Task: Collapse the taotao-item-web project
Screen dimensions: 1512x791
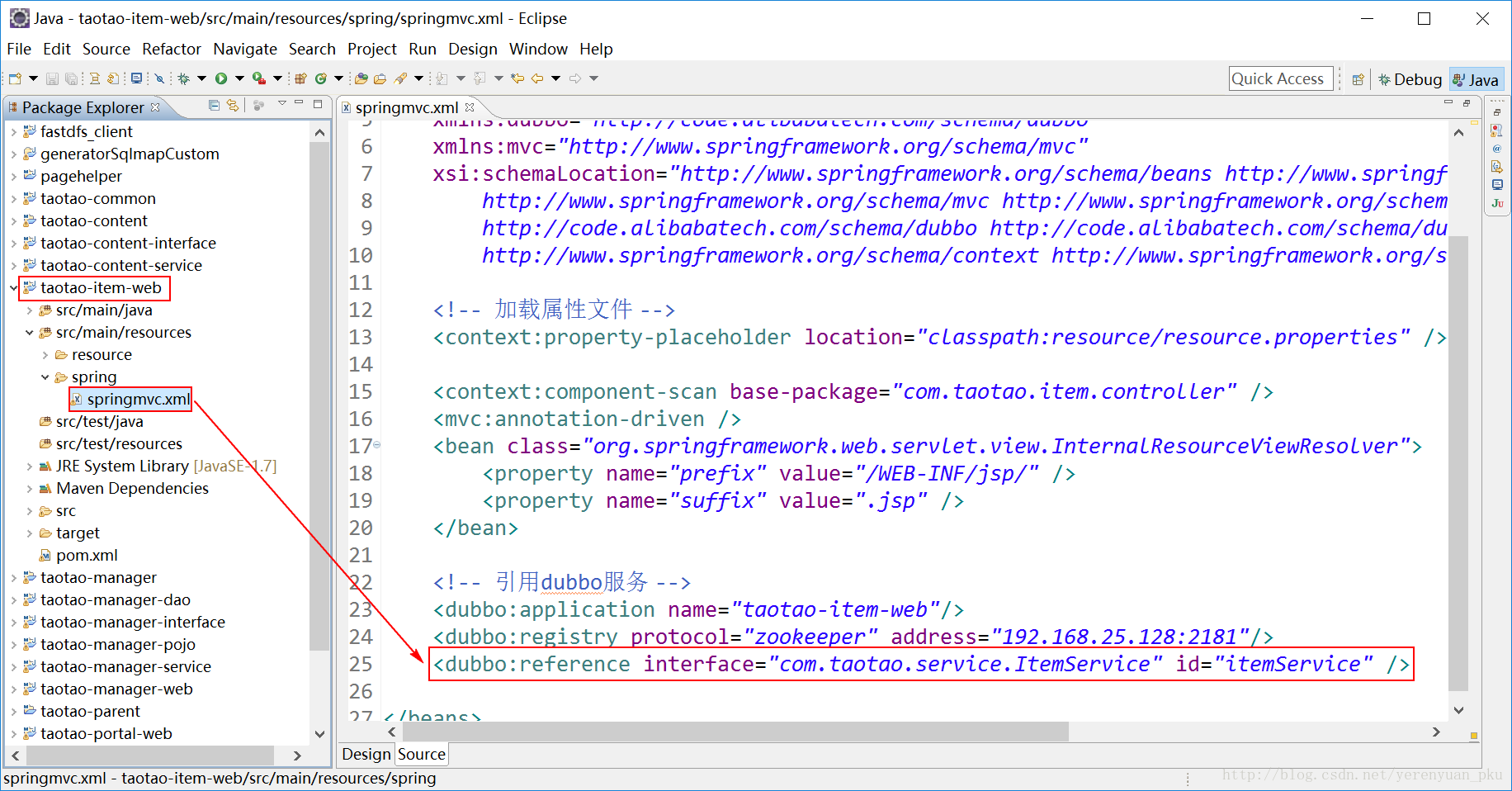Action: [x=13, y=288]
